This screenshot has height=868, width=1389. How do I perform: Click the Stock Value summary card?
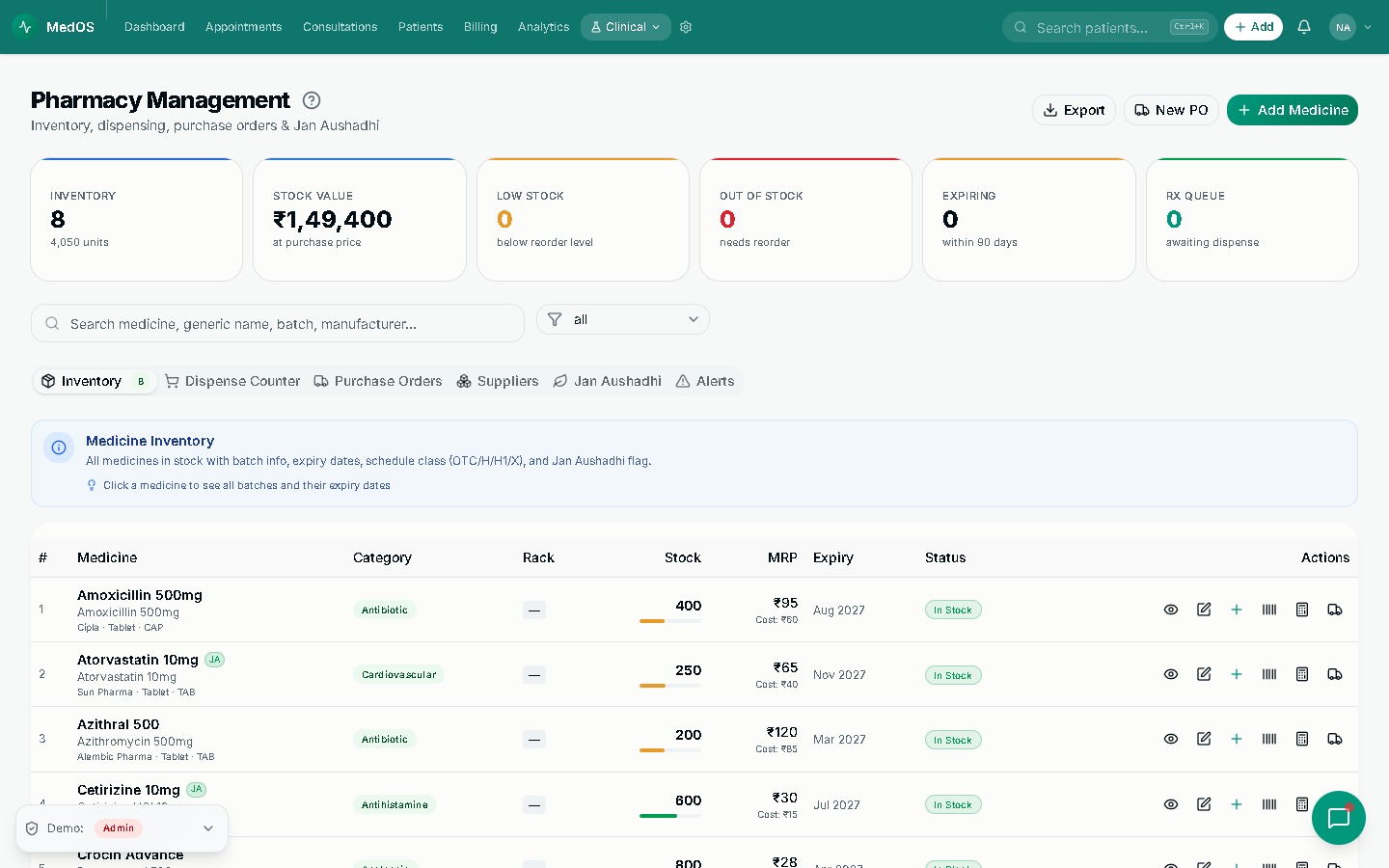[360, 220]
